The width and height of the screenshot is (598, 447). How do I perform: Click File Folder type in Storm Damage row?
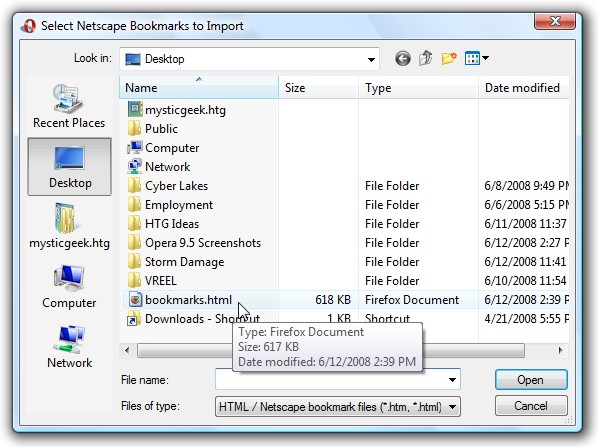[392, 262]
